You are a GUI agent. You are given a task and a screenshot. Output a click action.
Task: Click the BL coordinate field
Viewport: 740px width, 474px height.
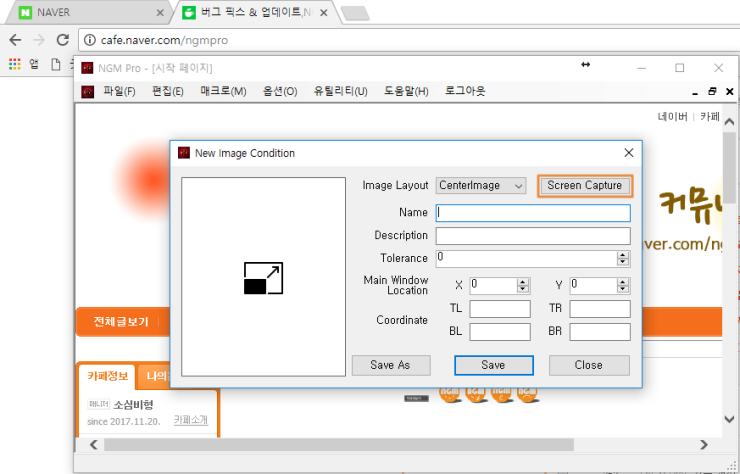[x=500, y=332]
